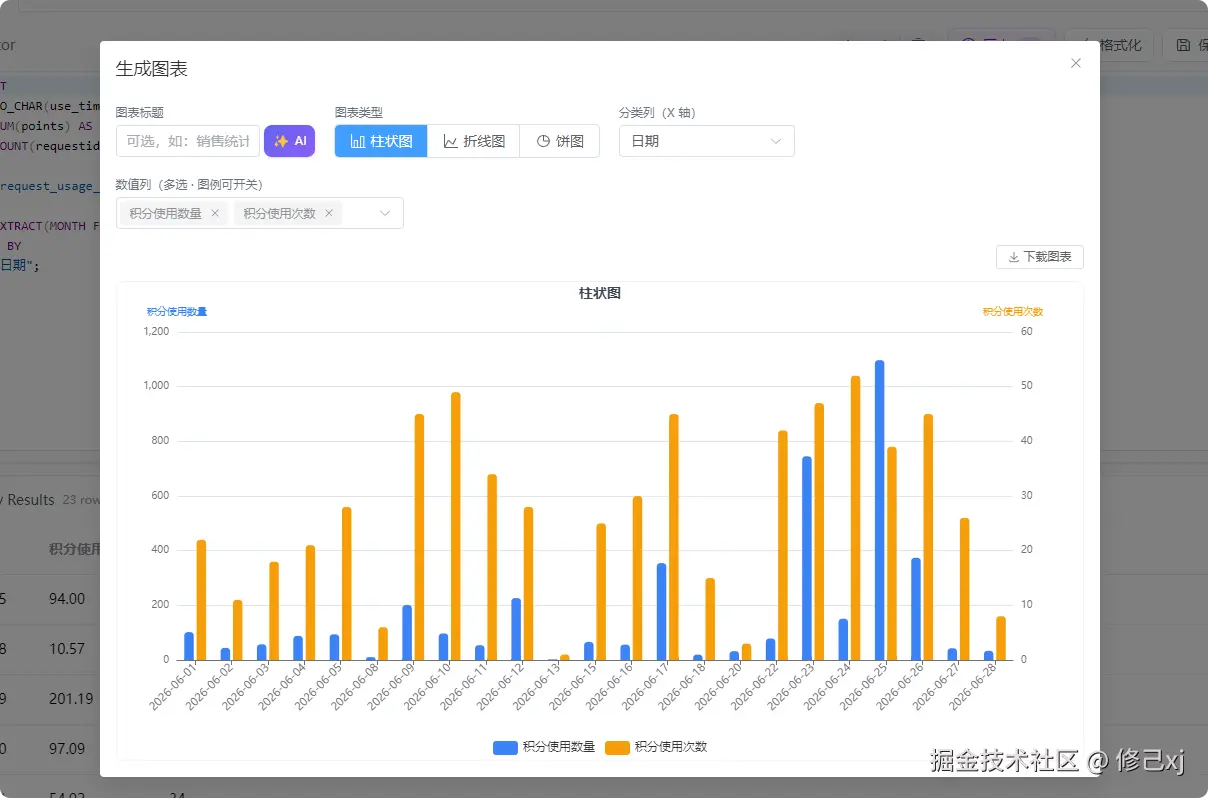Click the 97.09 cell in results table

tap(67, 748)
